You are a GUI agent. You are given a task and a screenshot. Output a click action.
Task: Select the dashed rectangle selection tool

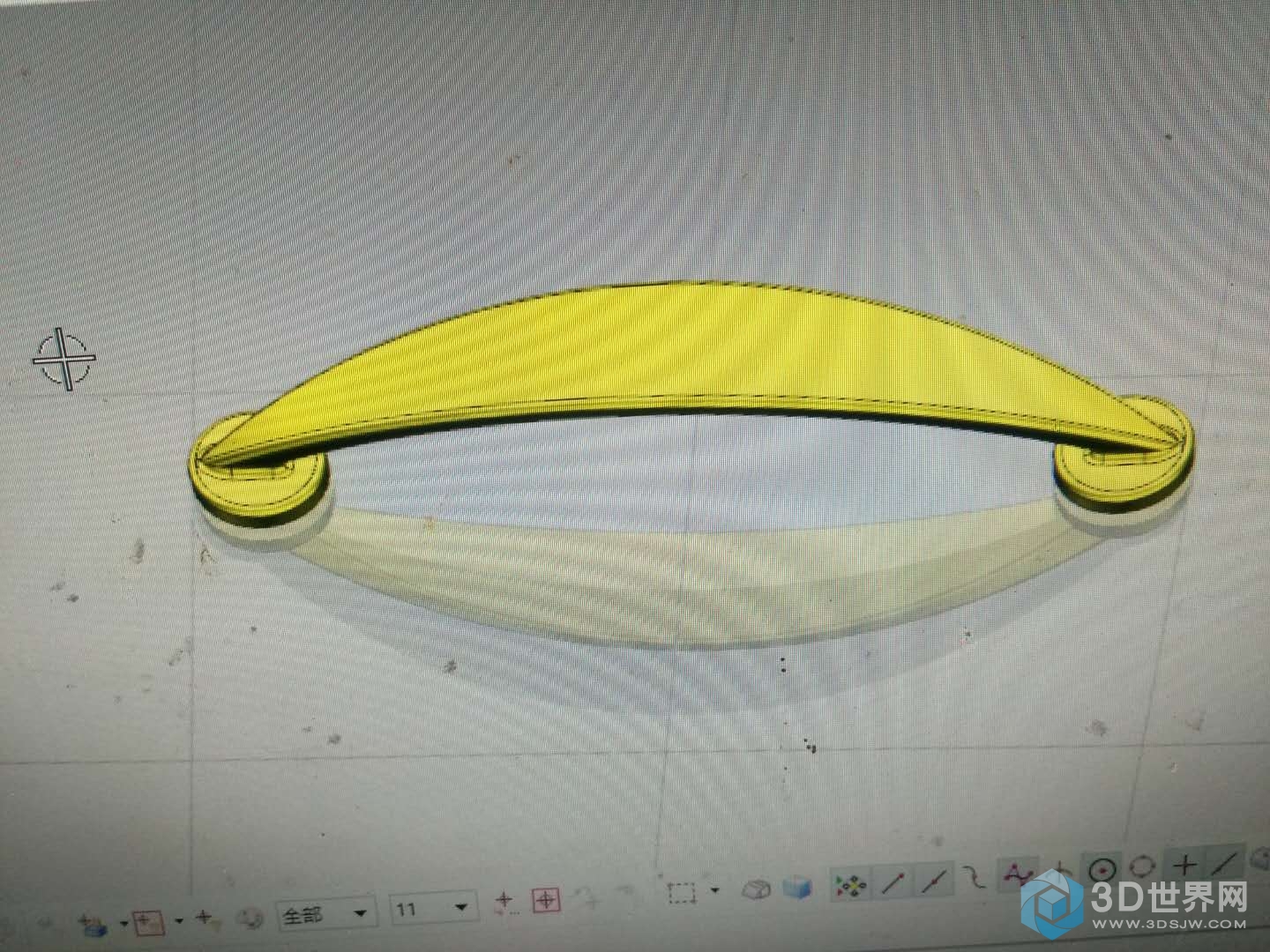coord(681,892)
